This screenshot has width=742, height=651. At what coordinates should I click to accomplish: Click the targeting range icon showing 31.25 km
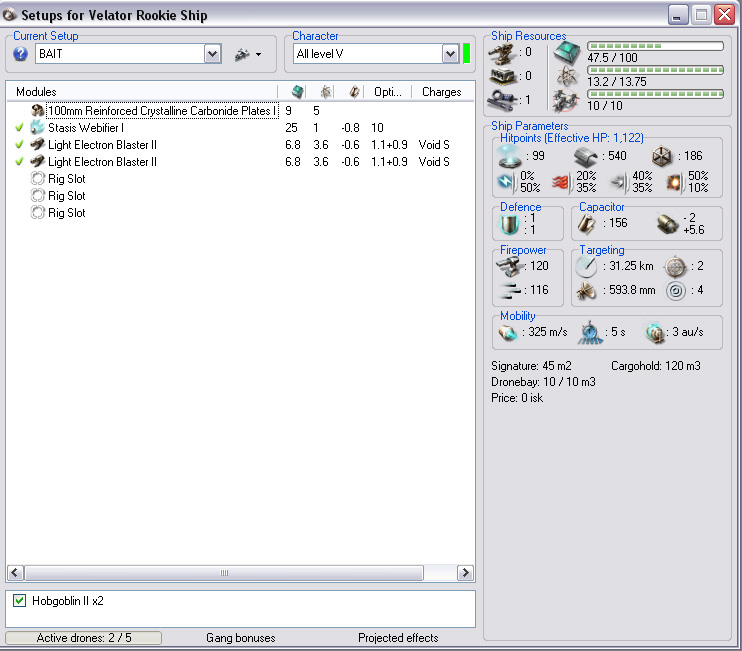point(586,267)
